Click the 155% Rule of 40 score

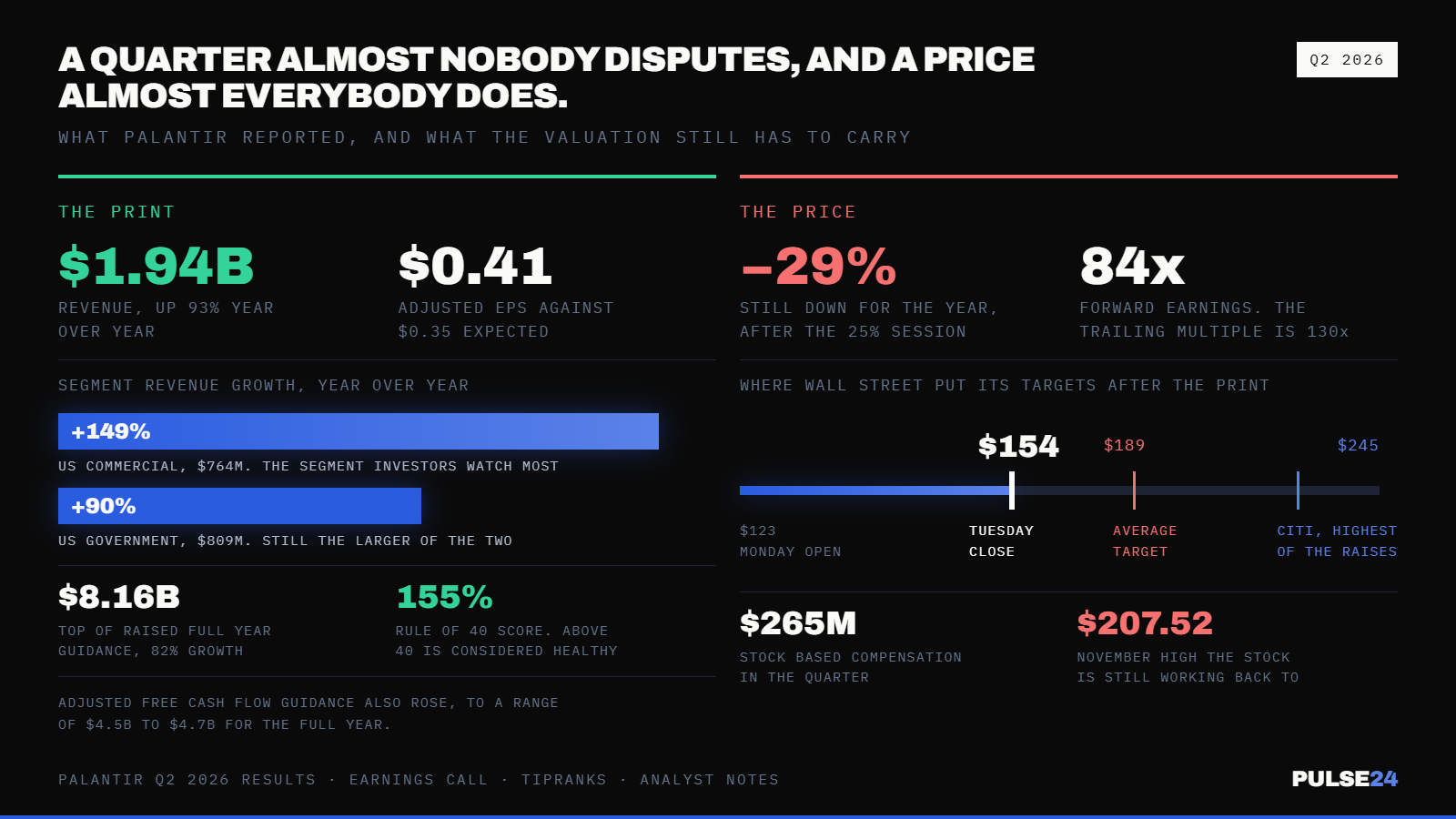444,597
